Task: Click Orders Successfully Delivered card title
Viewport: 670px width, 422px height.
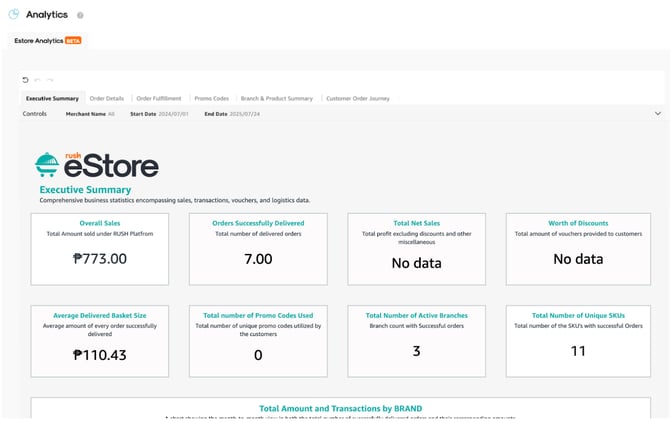Action: tap(258, 223)
